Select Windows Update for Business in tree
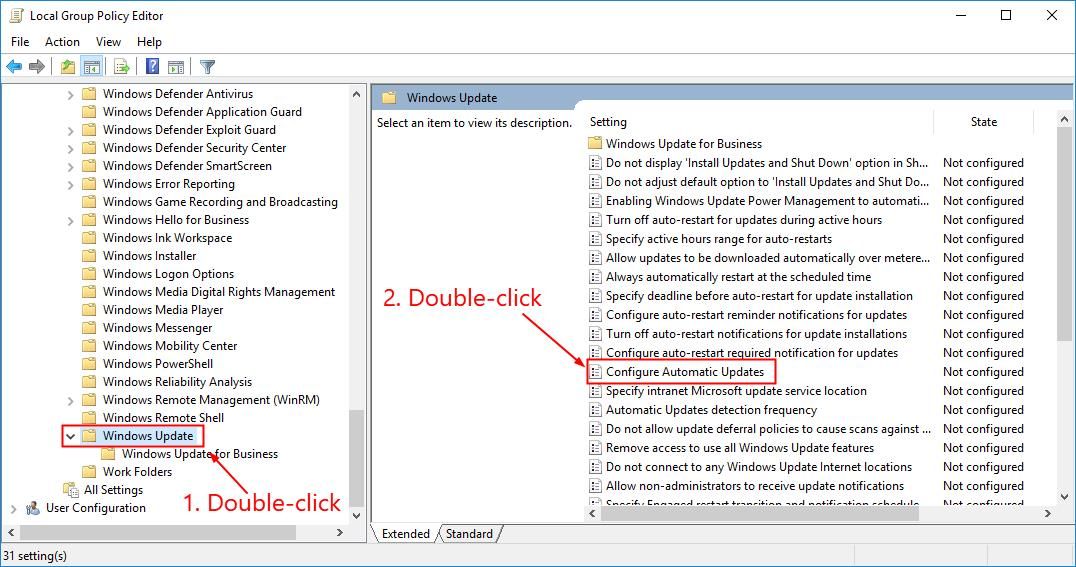Viewport: 1076px width, 567px height. tap(199, 454)
